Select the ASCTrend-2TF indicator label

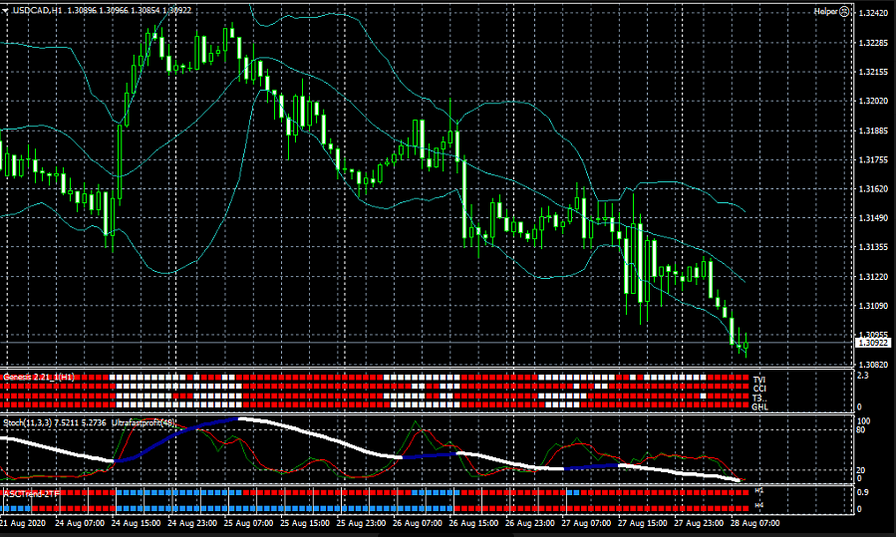click(x=29, y=493)
